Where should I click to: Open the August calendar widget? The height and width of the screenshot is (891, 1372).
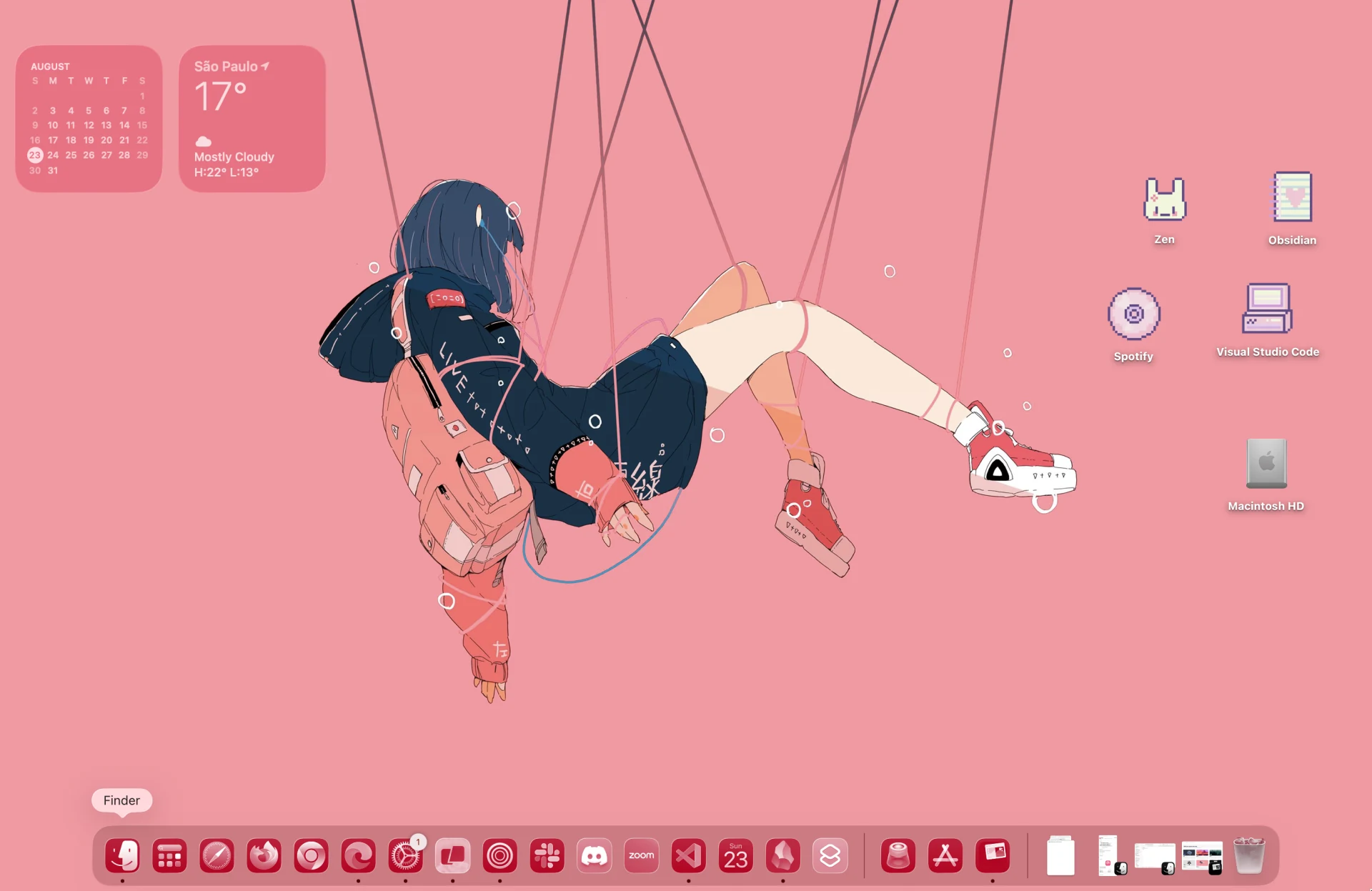click(89, 119)
